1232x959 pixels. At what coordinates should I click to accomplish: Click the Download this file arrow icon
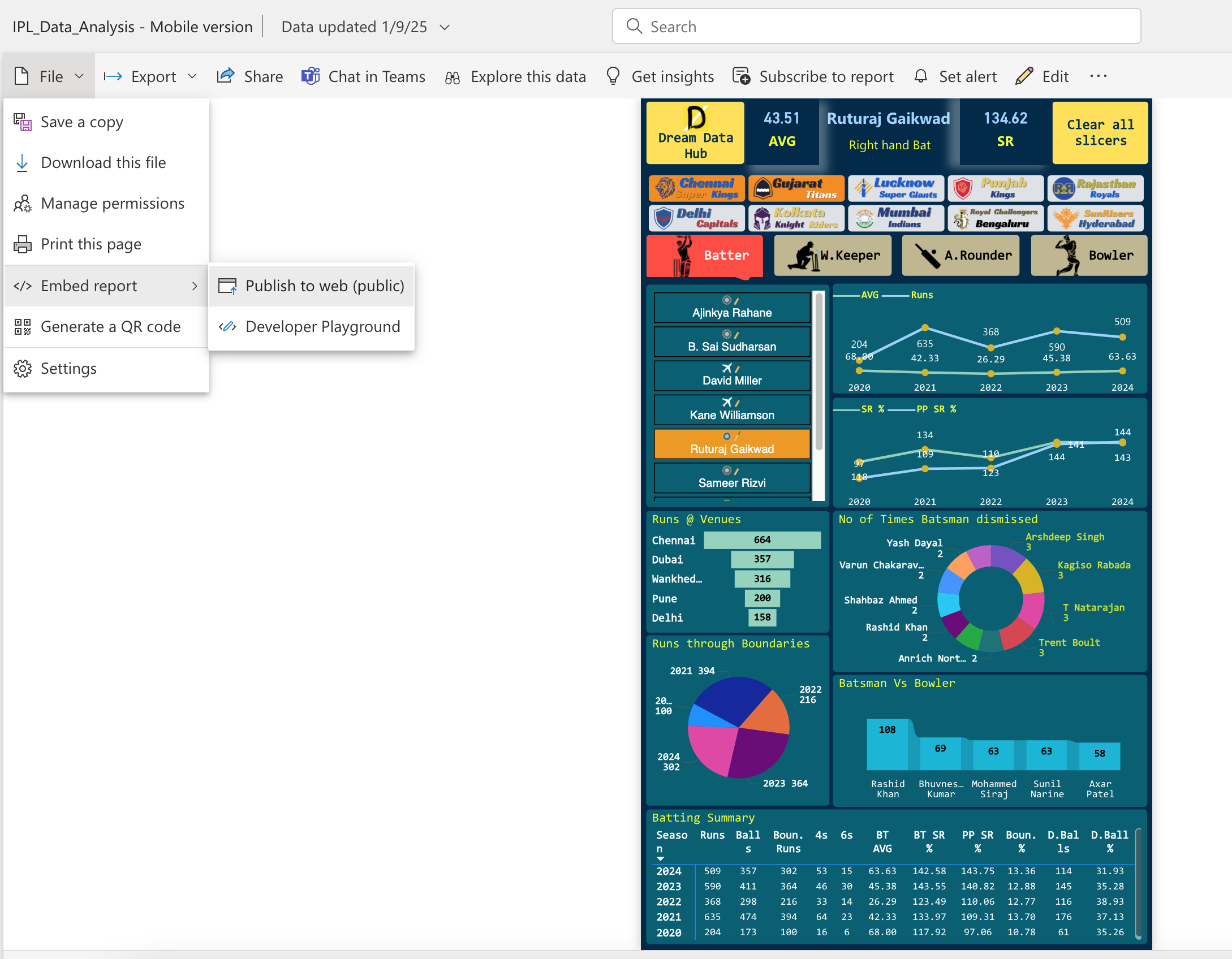point(22,163)
